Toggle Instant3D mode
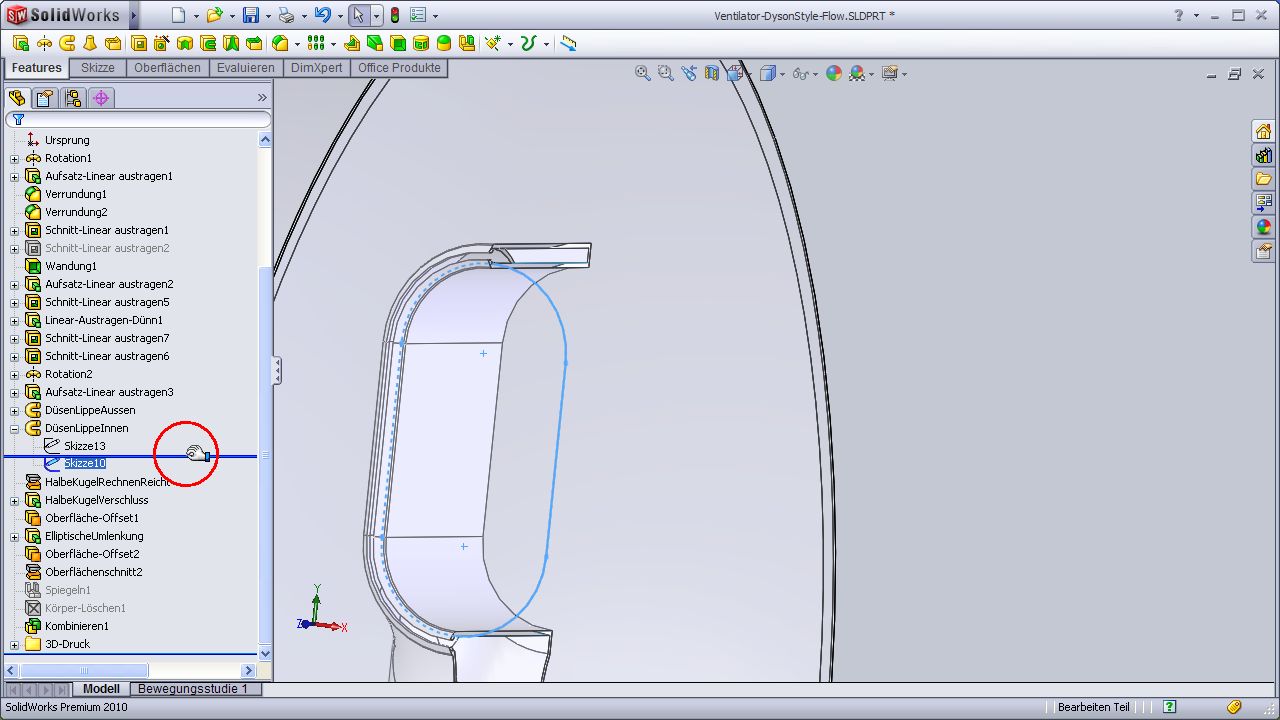Screen dimensions: 1280x720 click(568, 43)
